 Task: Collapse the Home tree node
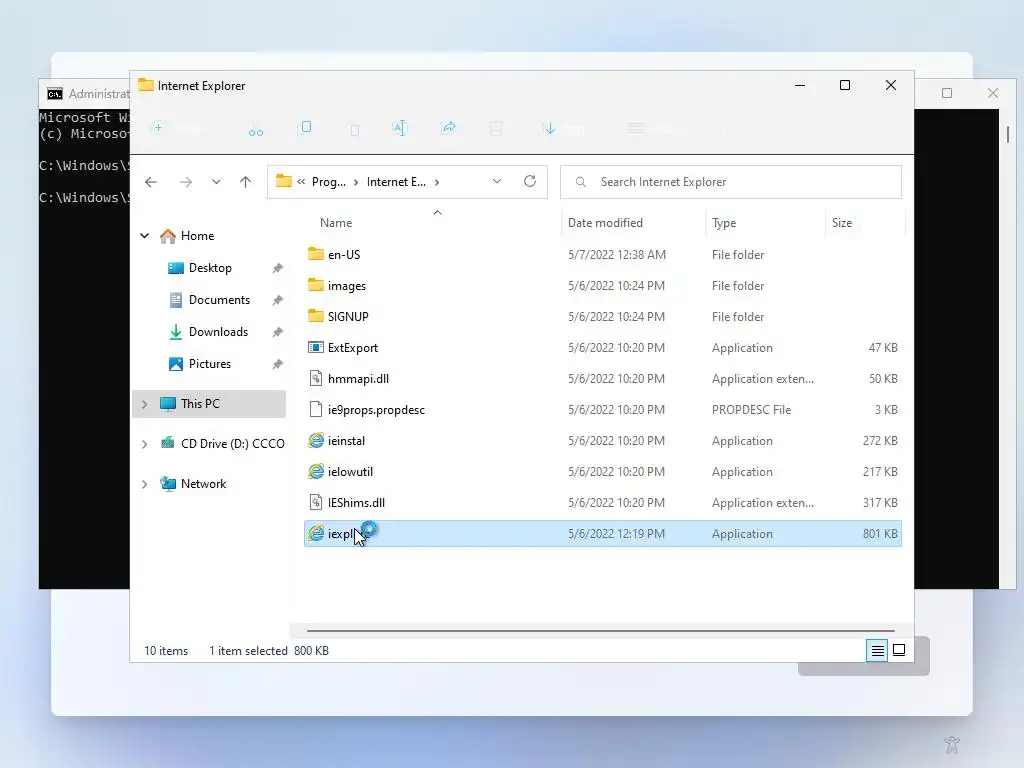pyautogui.click(x=144, y=236)
